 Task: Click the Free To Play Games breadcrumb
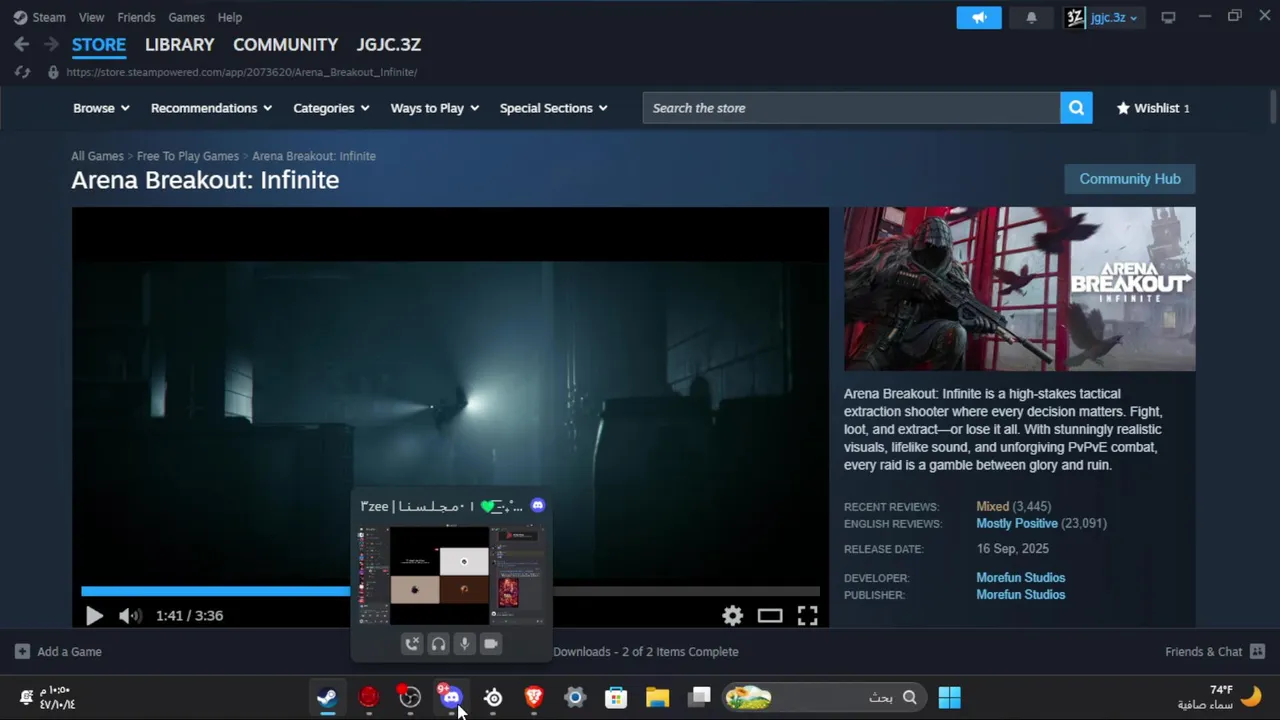[188, 156]
